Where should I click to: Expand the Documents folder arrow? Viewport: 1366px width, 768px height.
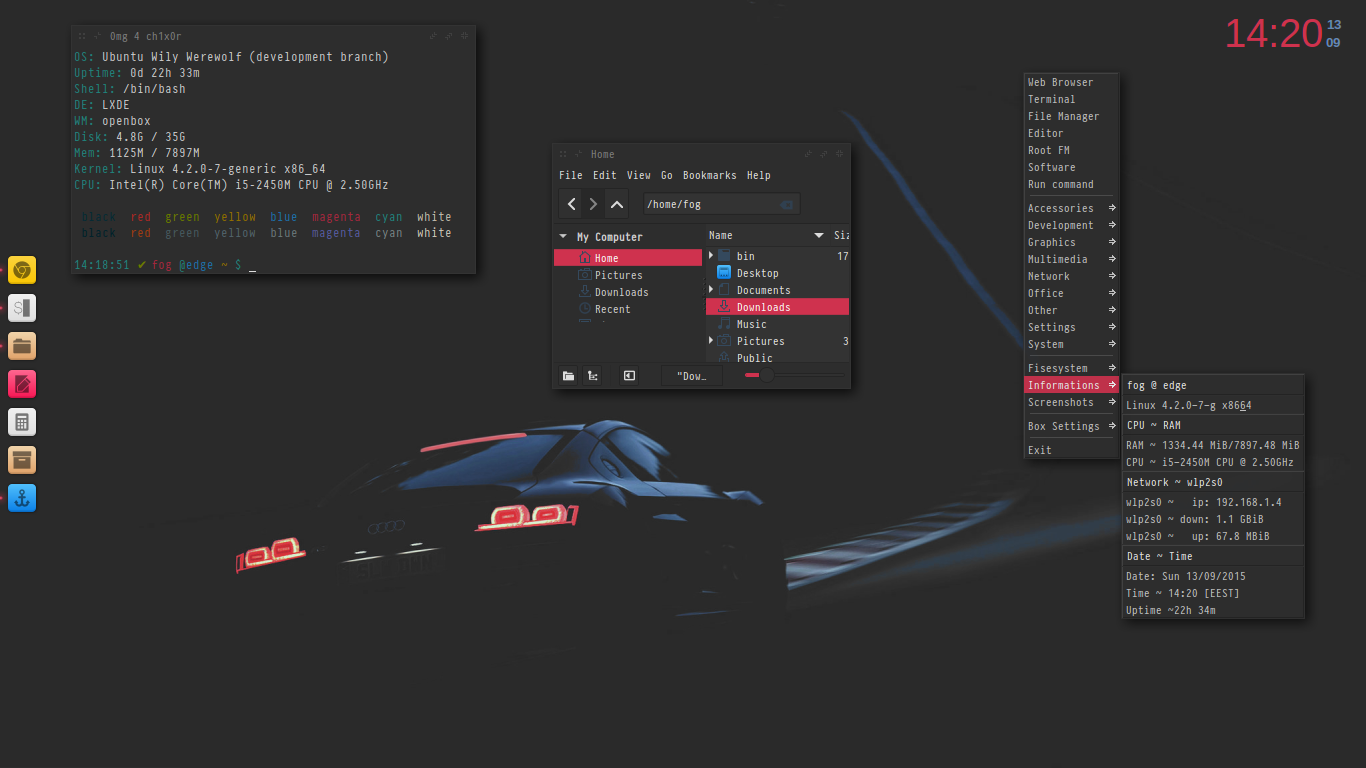[x=711, y=290]
